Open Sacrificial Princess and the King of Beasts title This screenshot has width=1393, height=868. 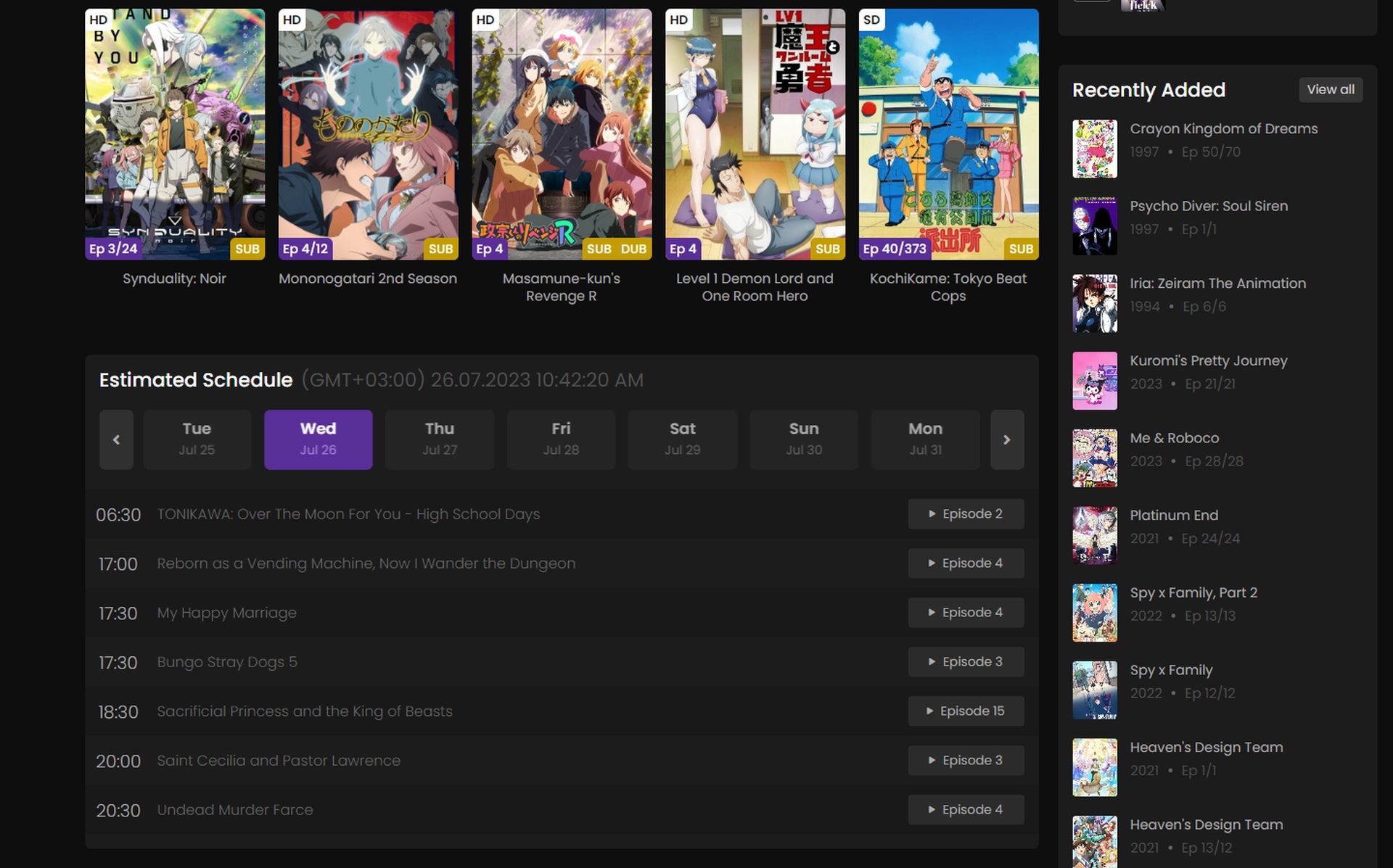[305, 711]
